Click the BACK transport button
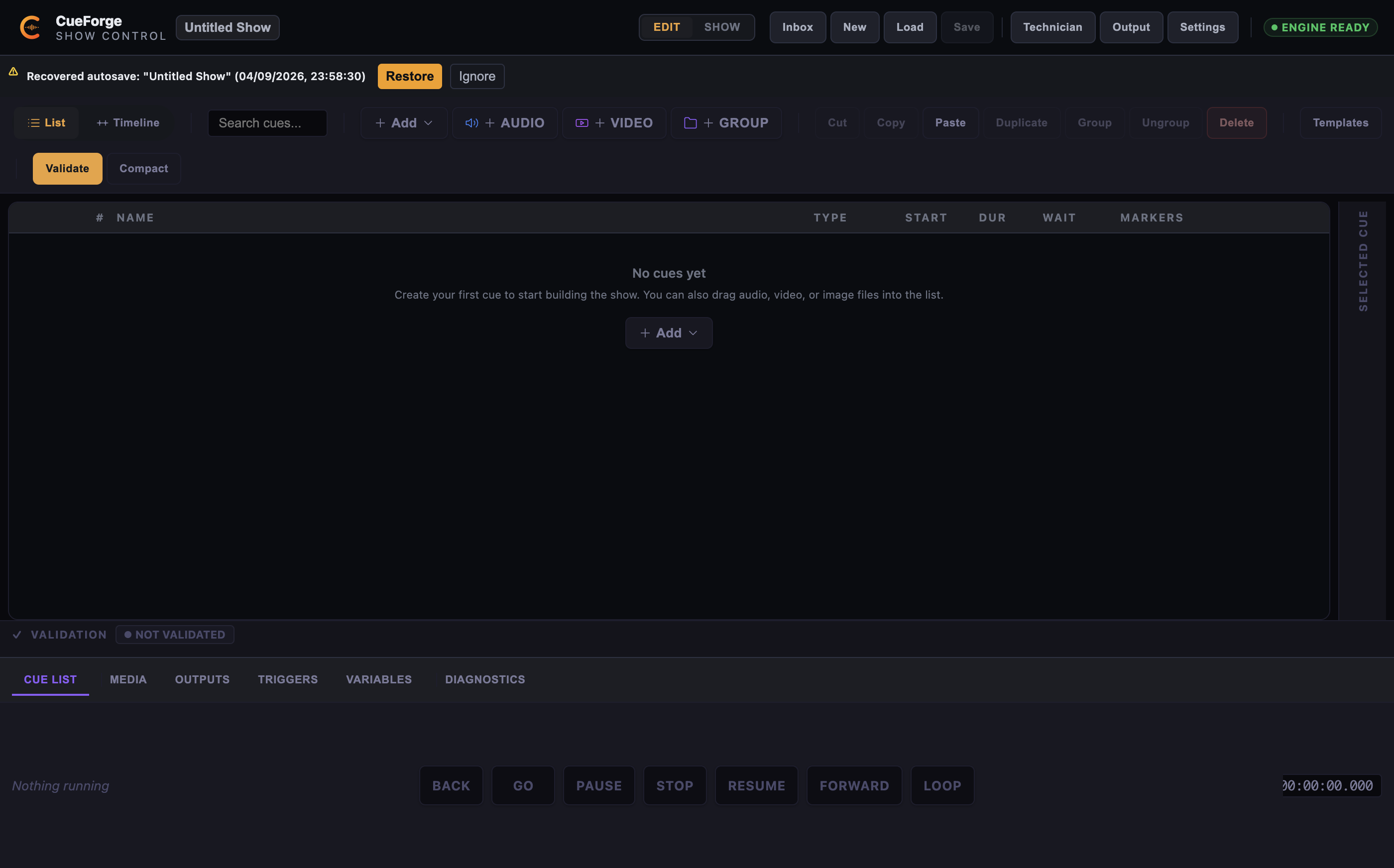This screenshot has width=1394, height=868. coord(451,785)
